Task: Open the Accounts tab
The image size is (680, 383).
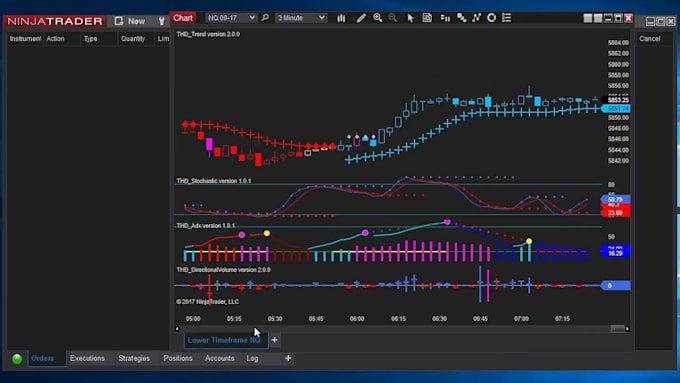Action: coord(219,358)
